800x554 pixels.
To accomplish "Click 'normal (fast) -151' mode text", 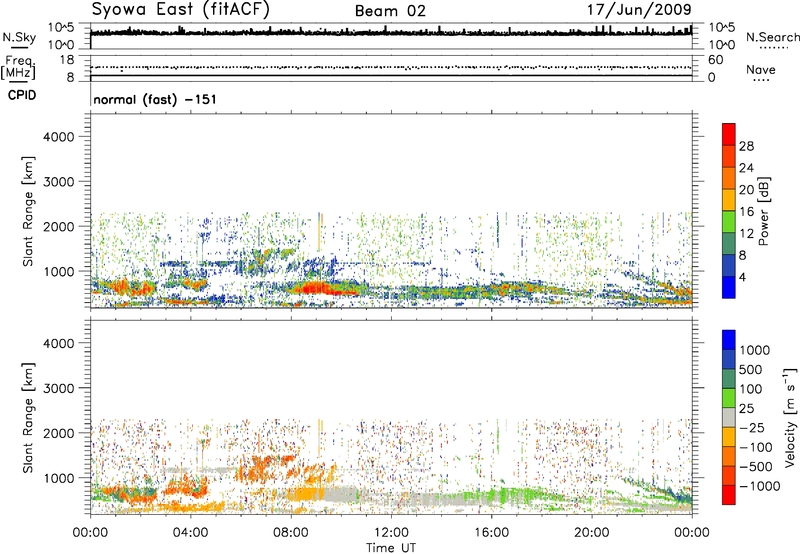I will [155, 99].
